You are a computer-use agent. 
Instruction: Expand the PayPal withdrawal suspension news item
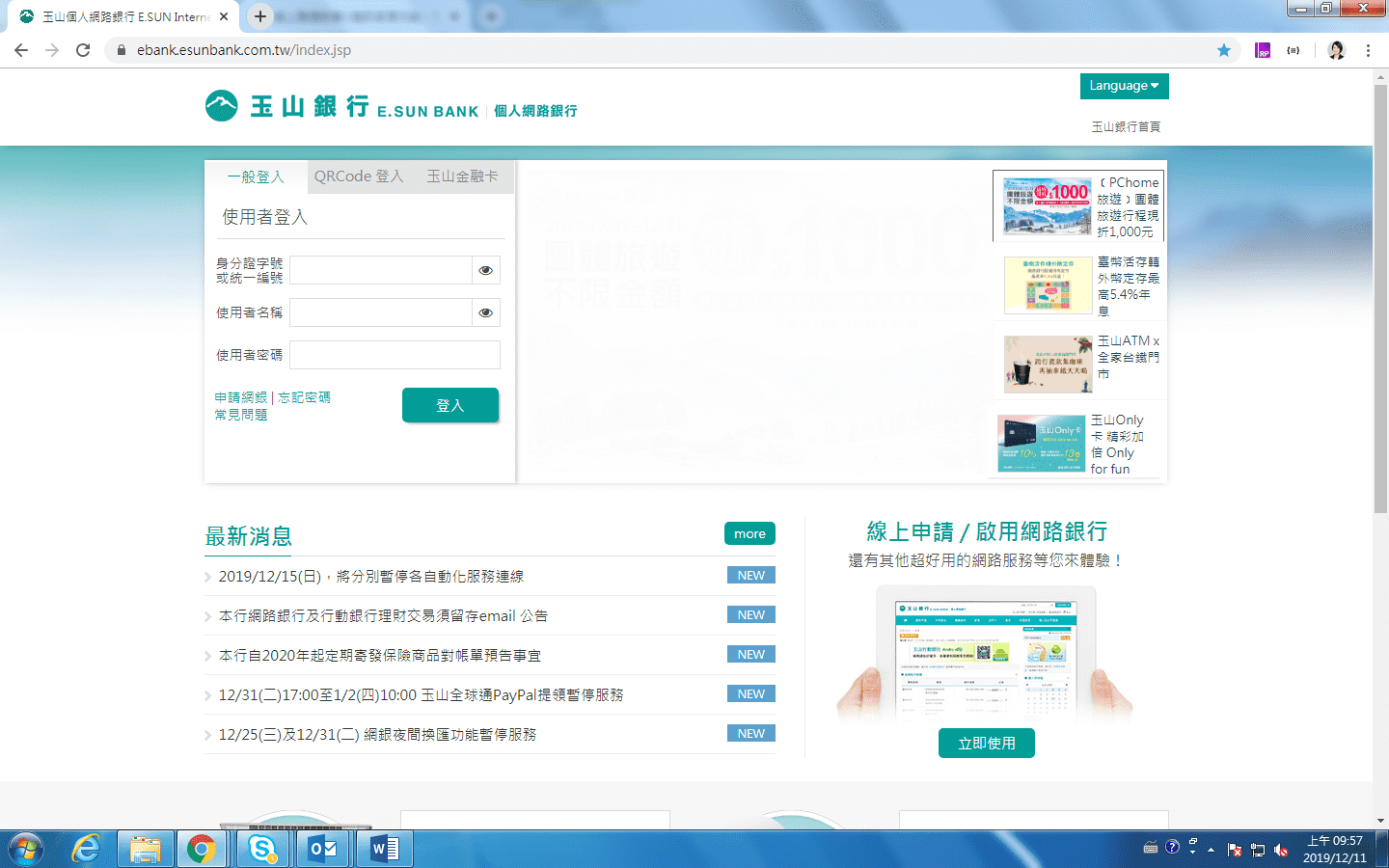(421, 694)
